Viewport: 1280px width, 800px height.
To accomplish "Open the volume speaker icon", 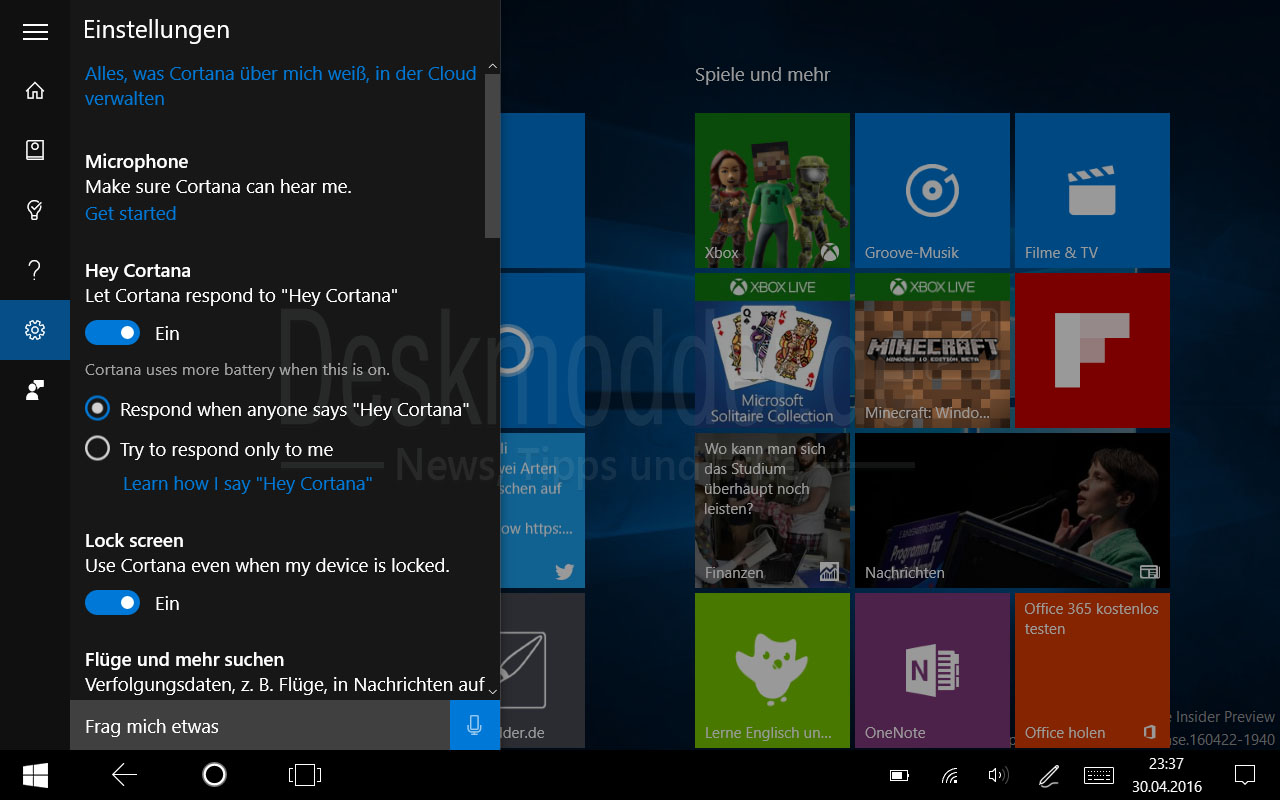I will [x=998, y=775].
